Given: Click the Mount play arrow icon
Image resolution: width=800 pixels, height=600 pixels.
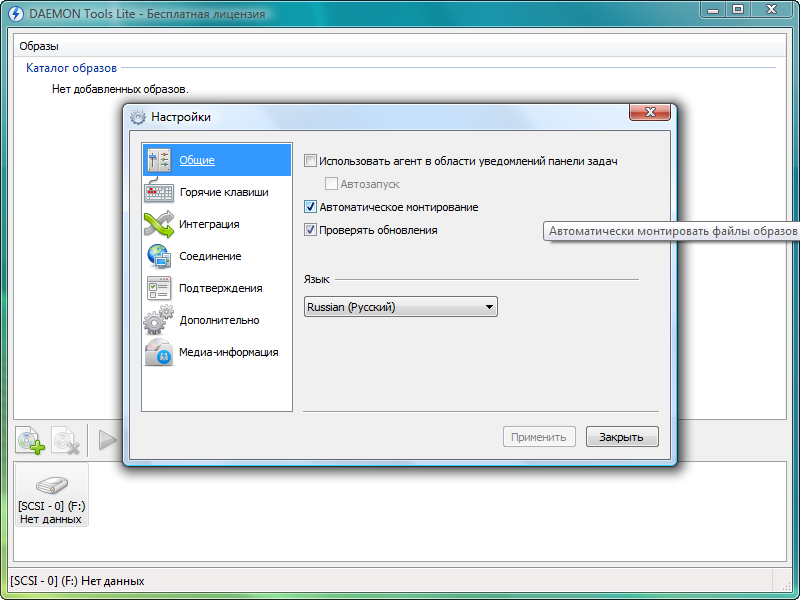Looking at the screenshot, I should pyautogui.click(x=107, y=440).
